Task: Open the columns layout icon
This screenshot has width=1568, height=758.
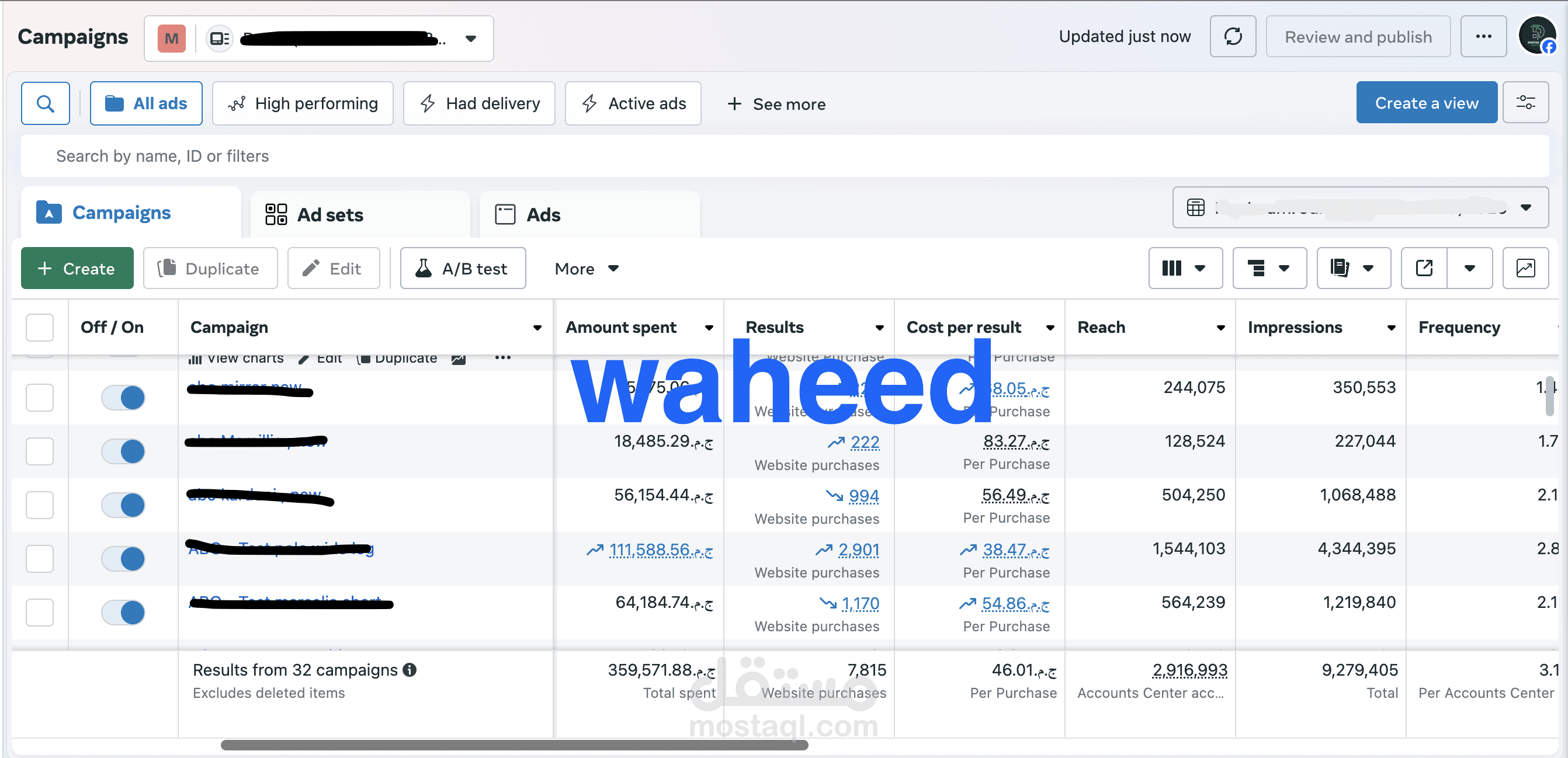Action: pyautogui.click(x=1184, y=268)
